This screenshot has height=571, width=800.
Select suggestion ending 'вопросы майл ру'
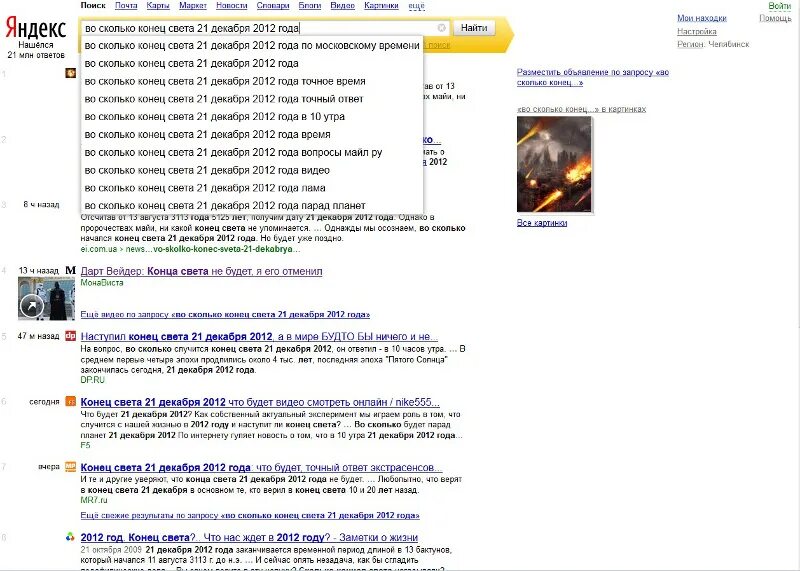click(252, 153)
